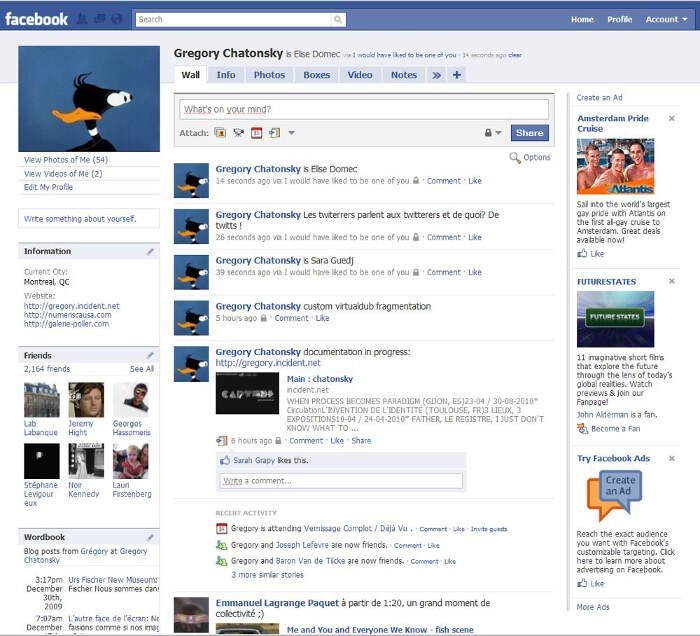
Task: Click the Facebook logo in the header
Action: [37, 19]
